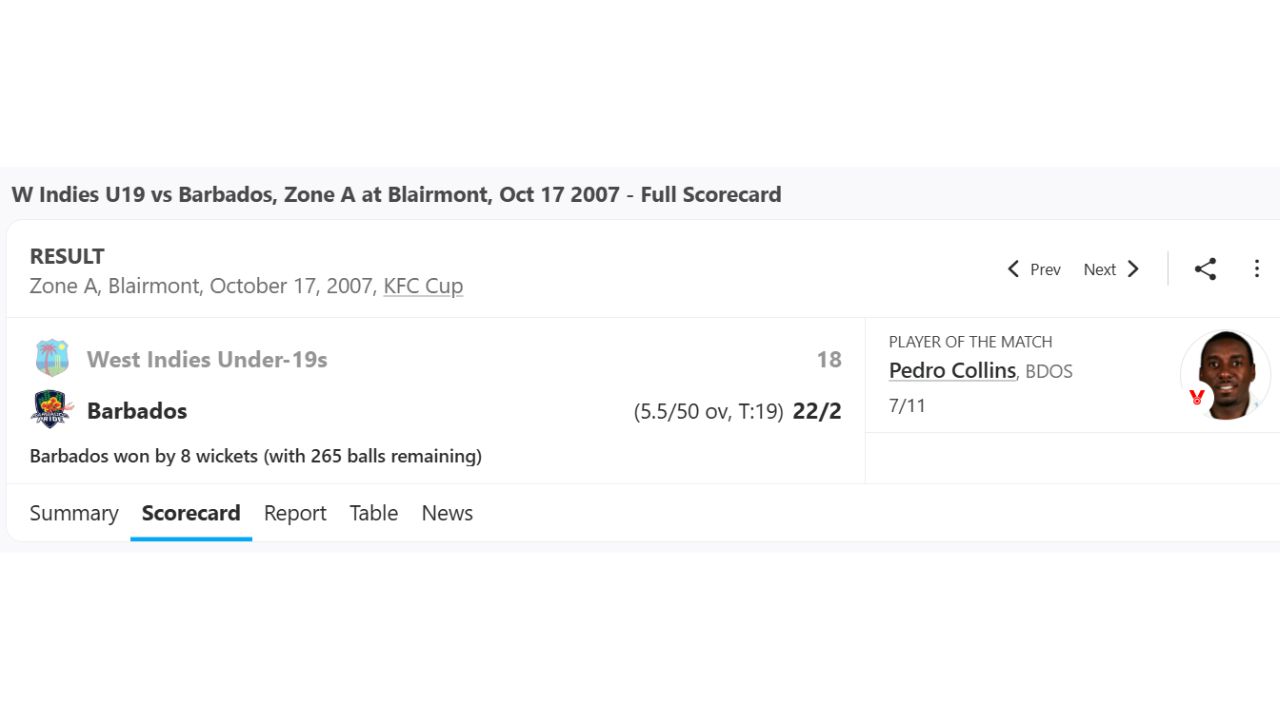Viewport: 1280px width, 720px height.
Task: Click the share icon
Action: [x=1205, y=269]
